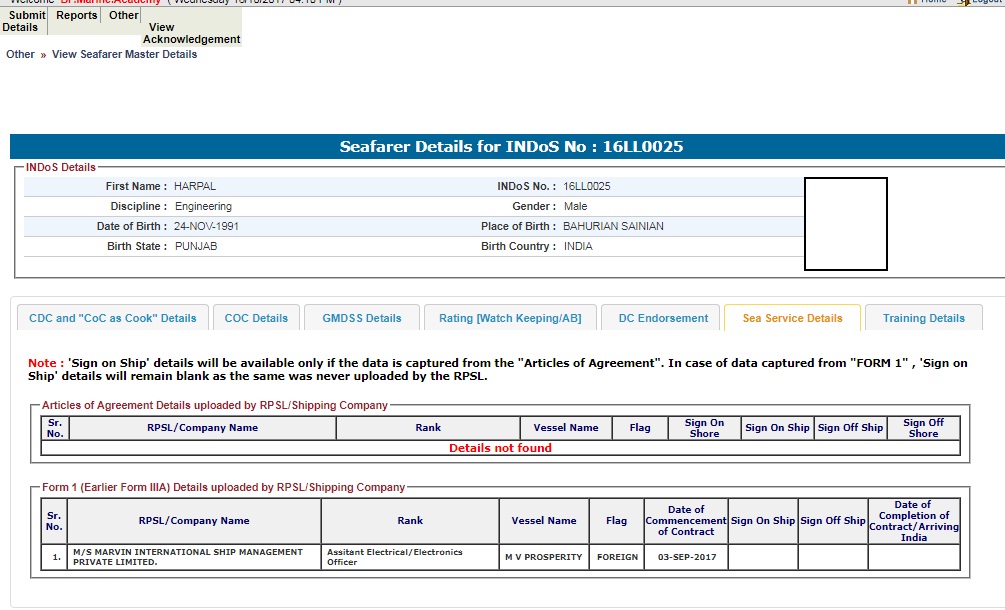Open the Submit Details menu
The width and height of the screenshot is (1005, 610).
24,21
